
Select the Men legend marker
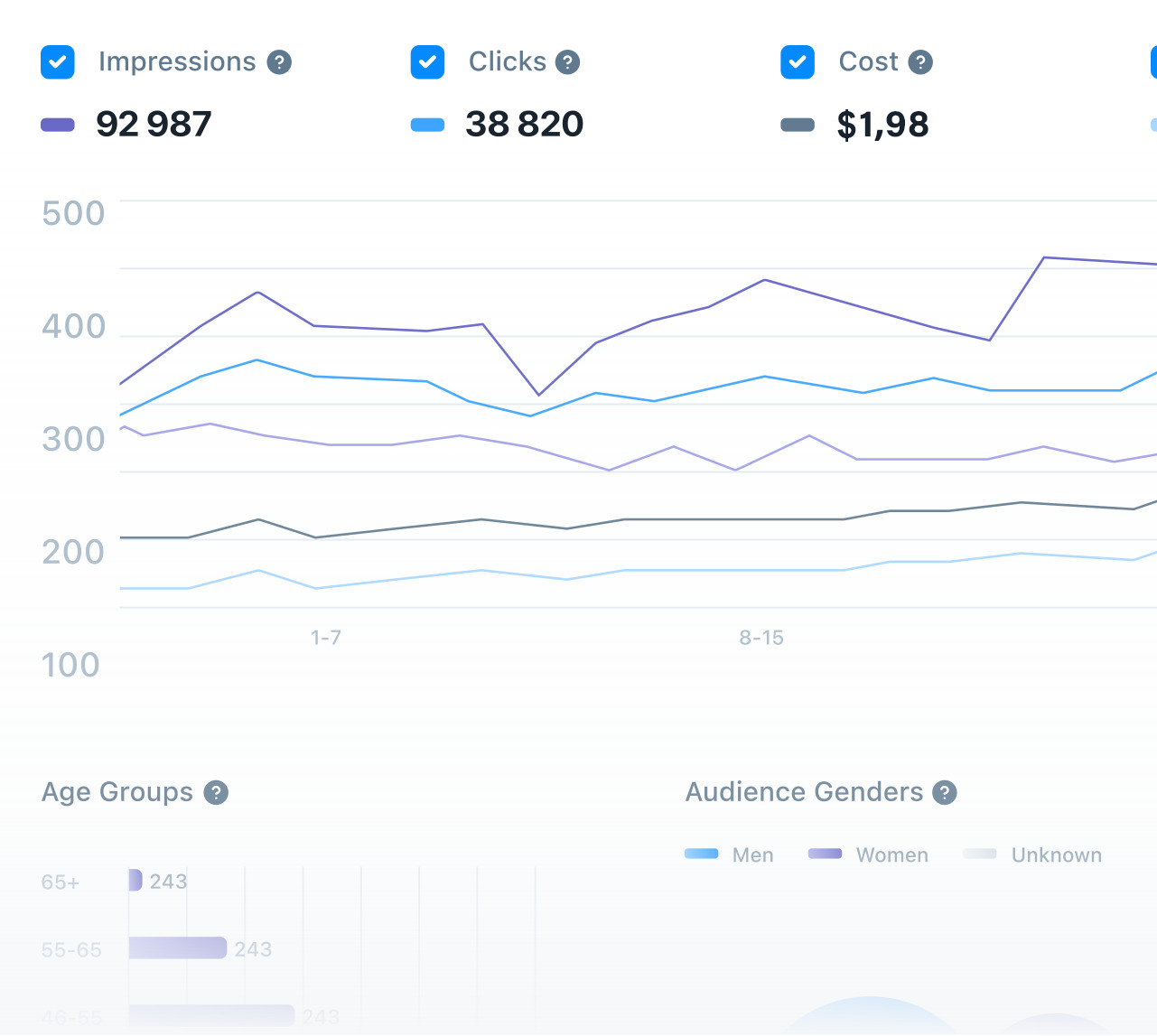pyautogui.click(x=701, y=854)
